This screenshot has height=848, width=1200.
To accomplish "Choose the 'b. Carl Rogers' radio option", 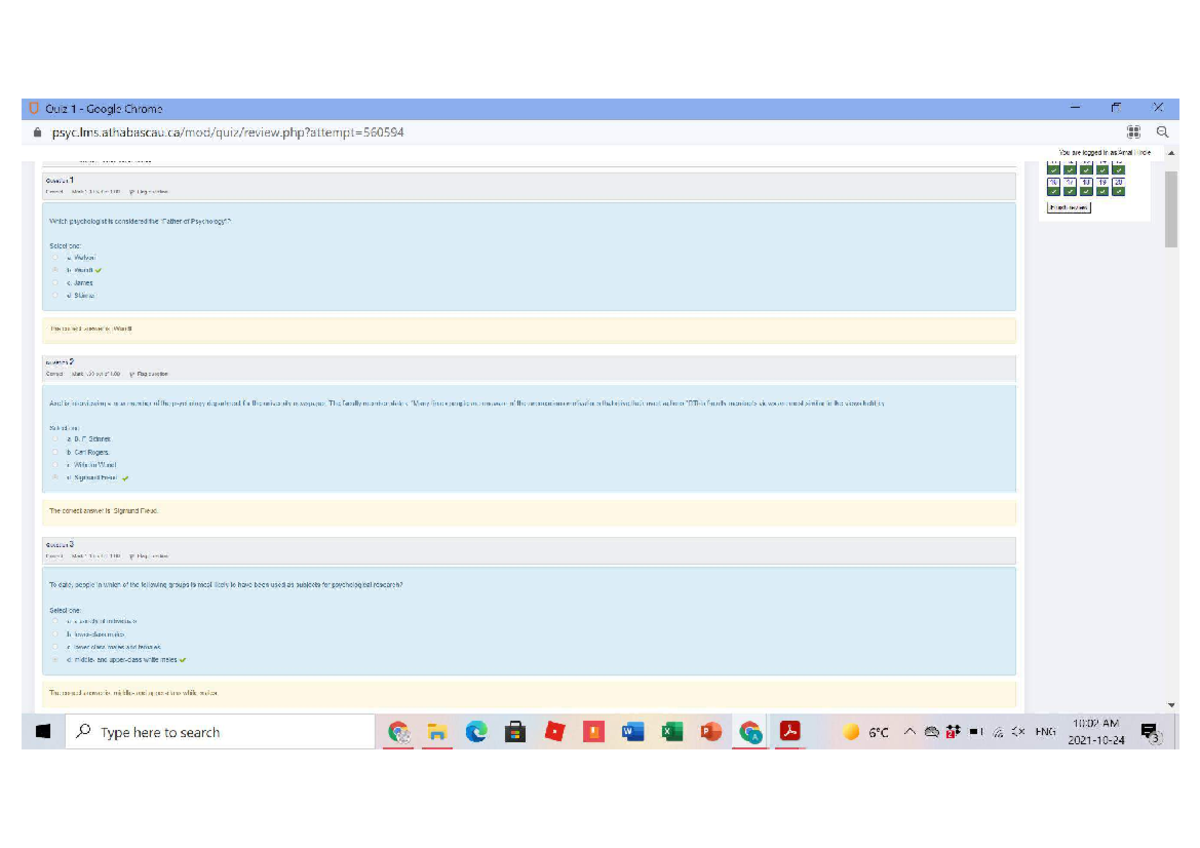I will tap(56, 452).
